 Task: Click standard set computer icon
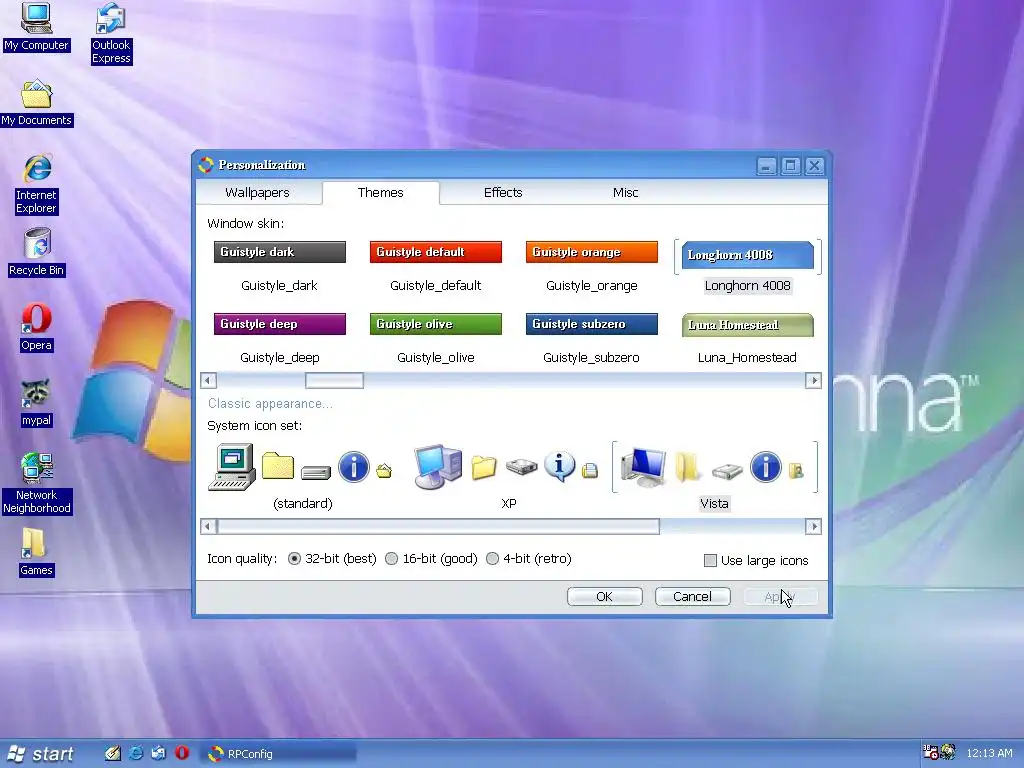pyautogui.click(x=232, y=467)
